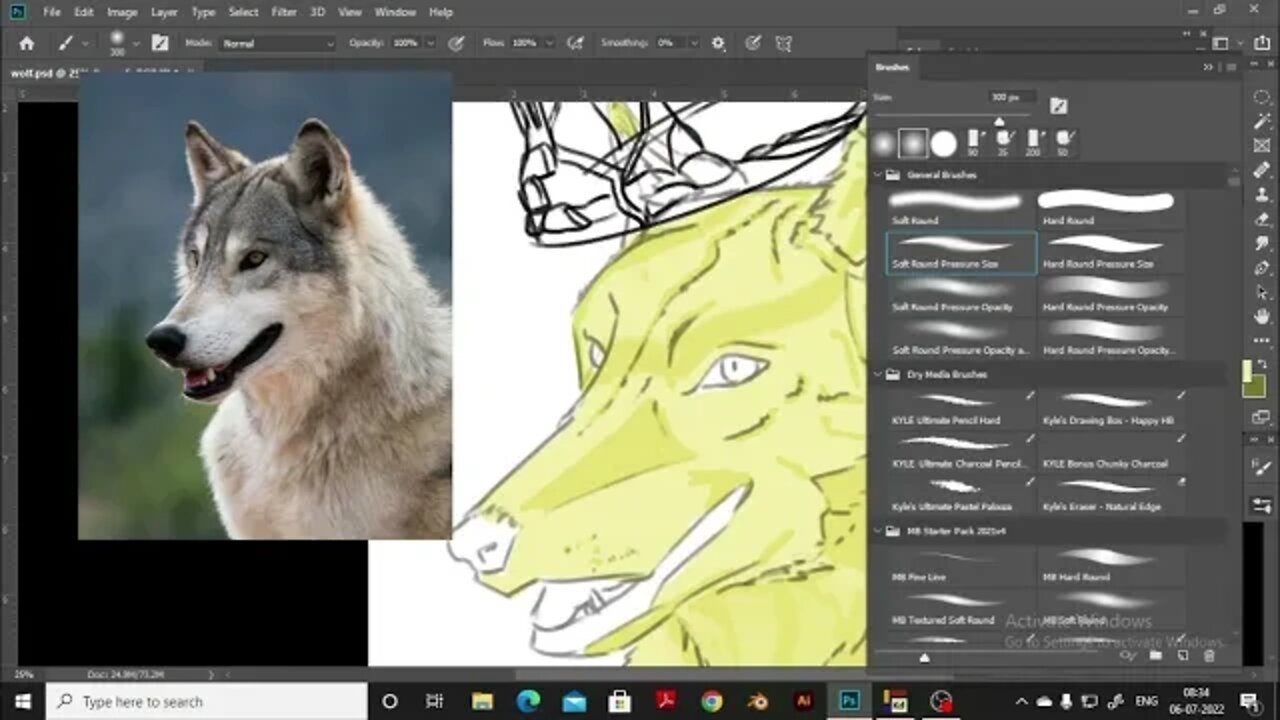Create a new brush icon
Viewport: 1280px width, 720px height.
click(x=1182, y=656)
